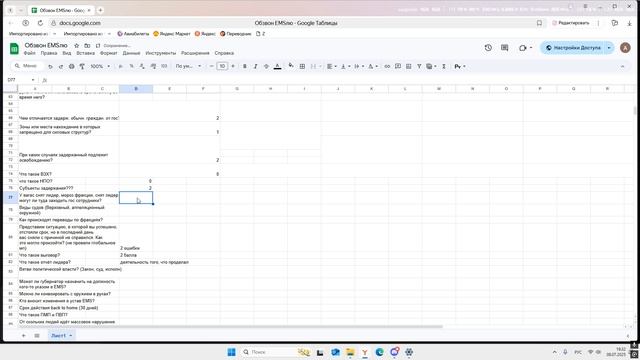Screen dimensions: 640x360
Task: Open the comments history panel
Action: tap(504, 48)
